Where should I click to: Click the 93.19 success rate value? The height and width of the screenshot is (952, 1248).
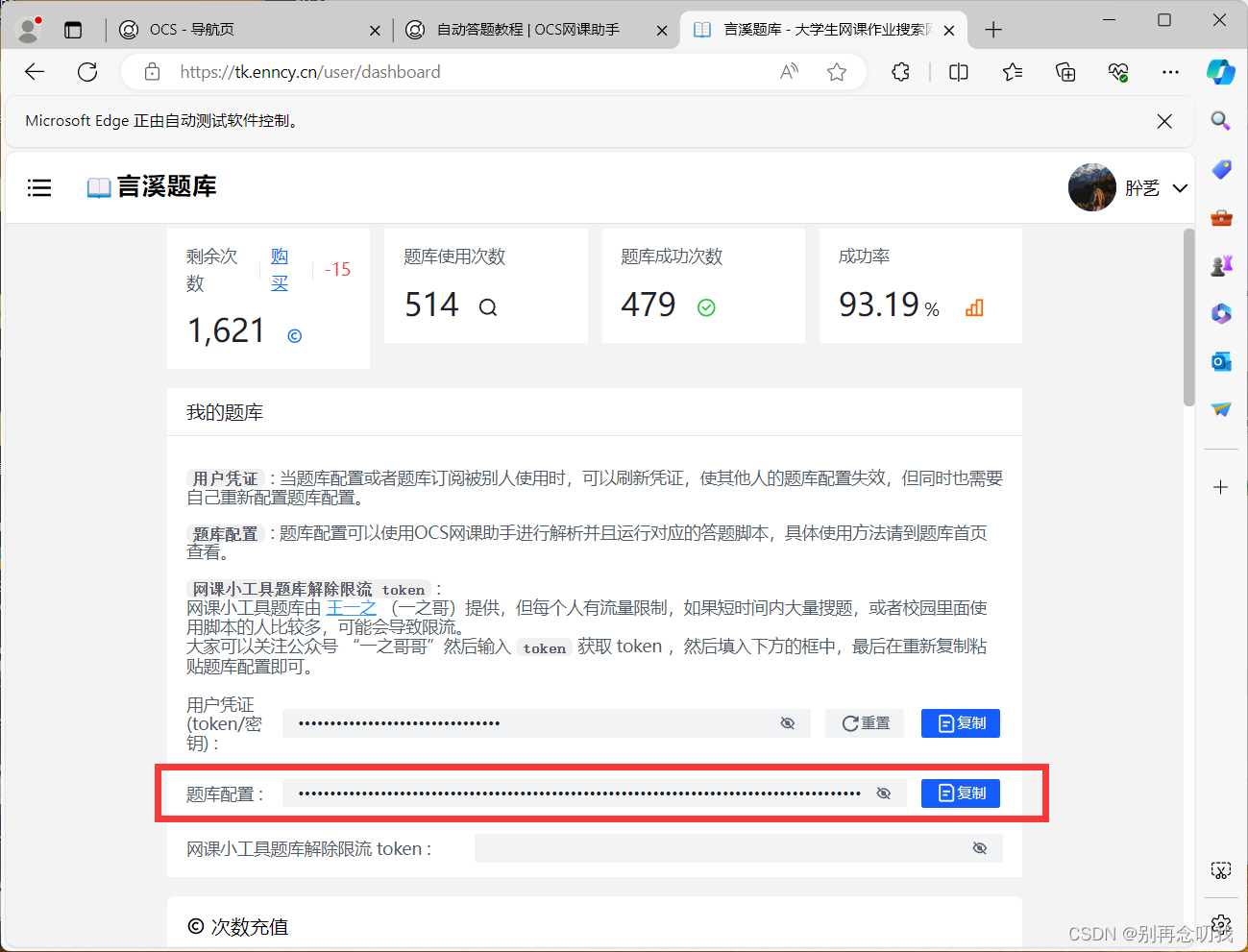coord(879,305)
